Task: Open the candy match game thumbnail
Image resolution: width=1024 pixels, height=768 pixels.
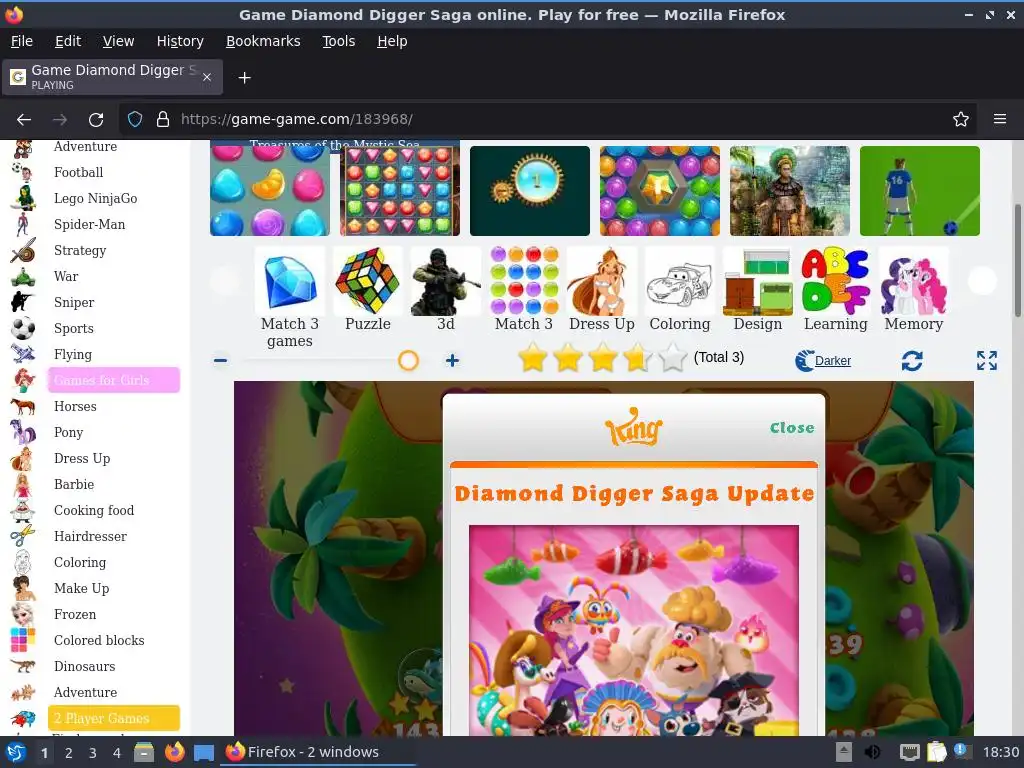Action: pos(270,191)
